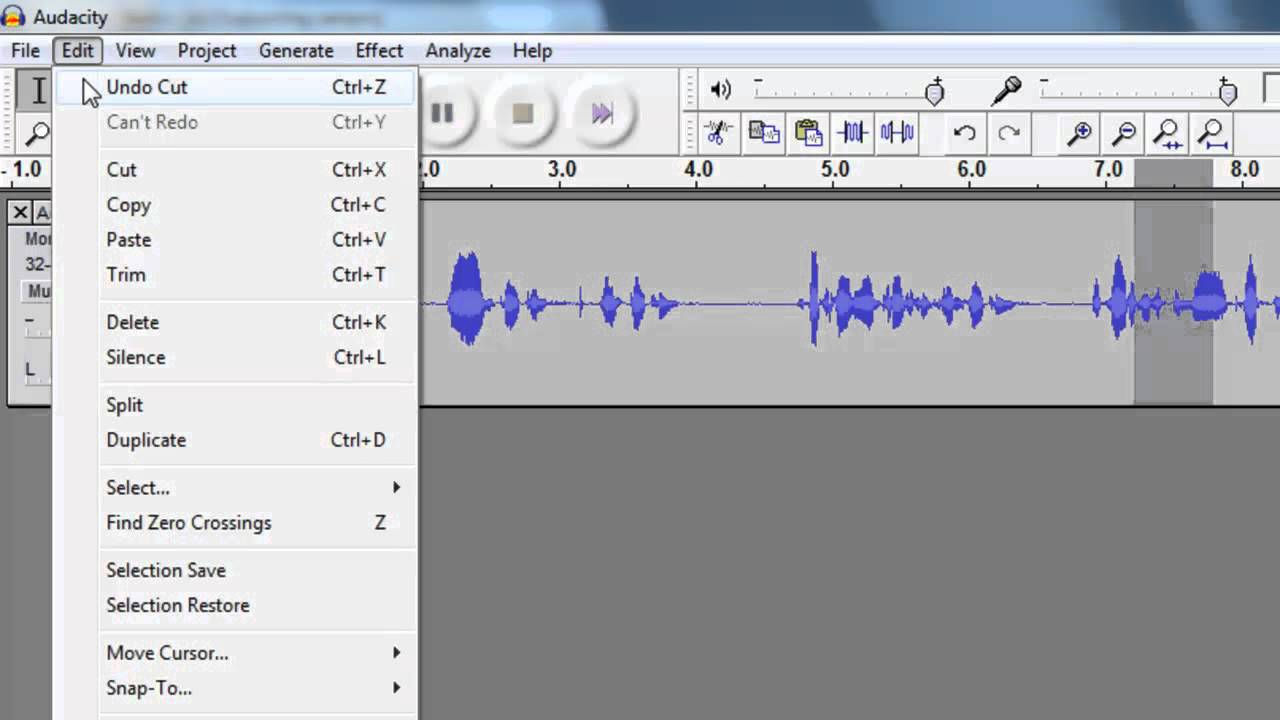
Task: Click the speaker output volume icon
Action: 720,90
